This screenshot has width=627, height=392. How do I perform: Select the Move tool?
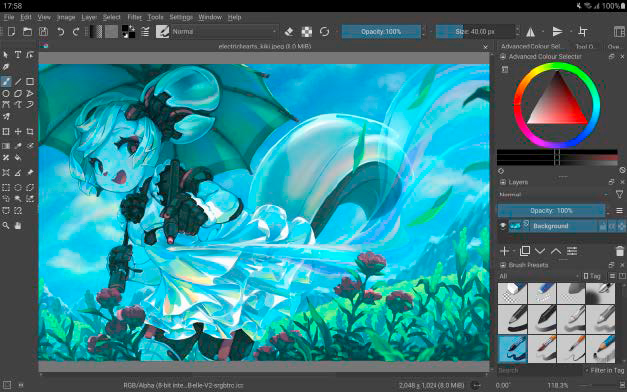click(x=18, y=132)
